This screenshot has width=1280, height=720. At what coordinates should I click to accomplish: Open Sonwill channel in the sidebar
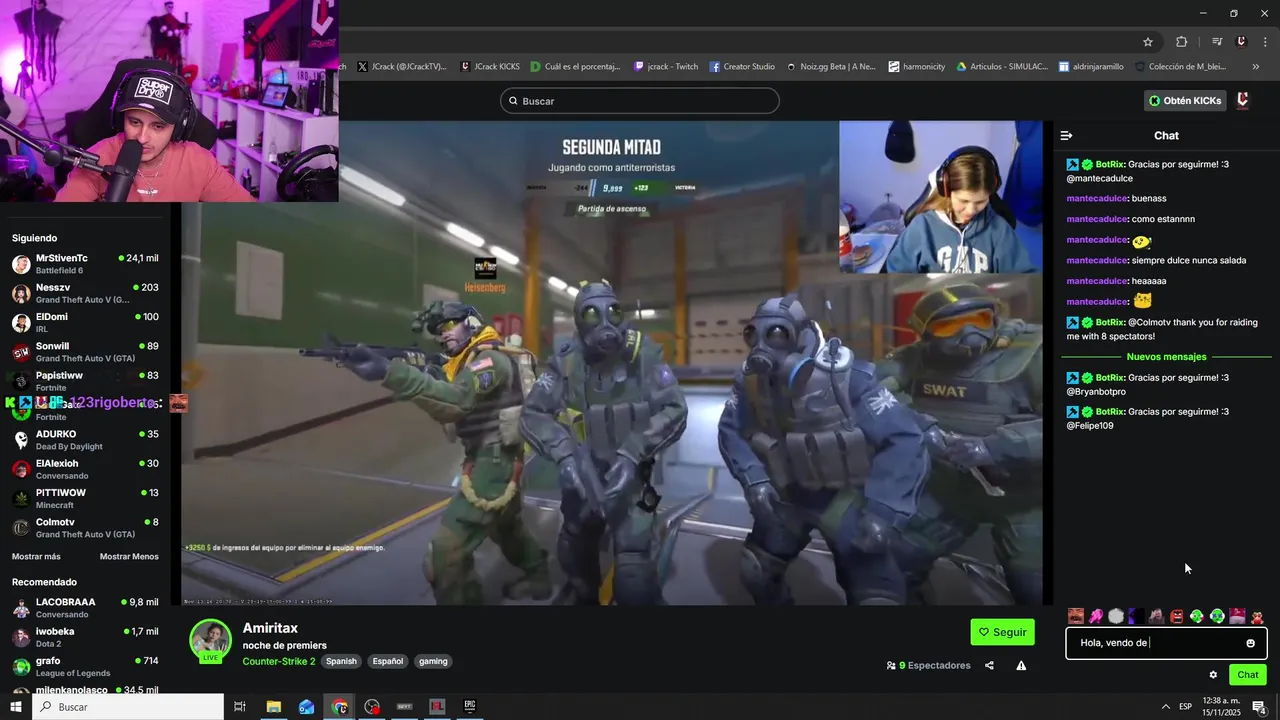tap(85, 352)
